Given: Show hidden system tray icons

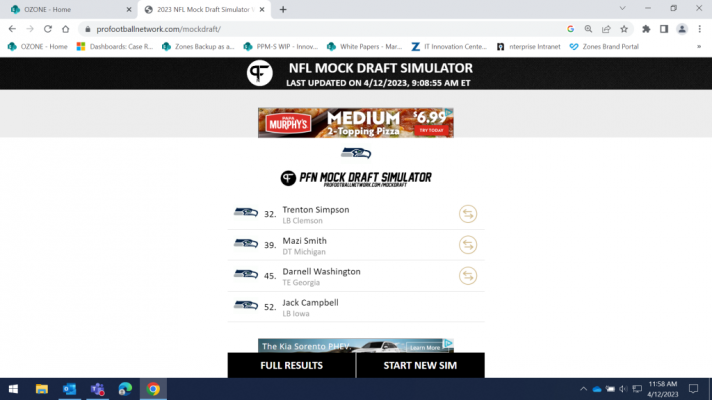Looking at the screenshot, I should pos(583,389).
